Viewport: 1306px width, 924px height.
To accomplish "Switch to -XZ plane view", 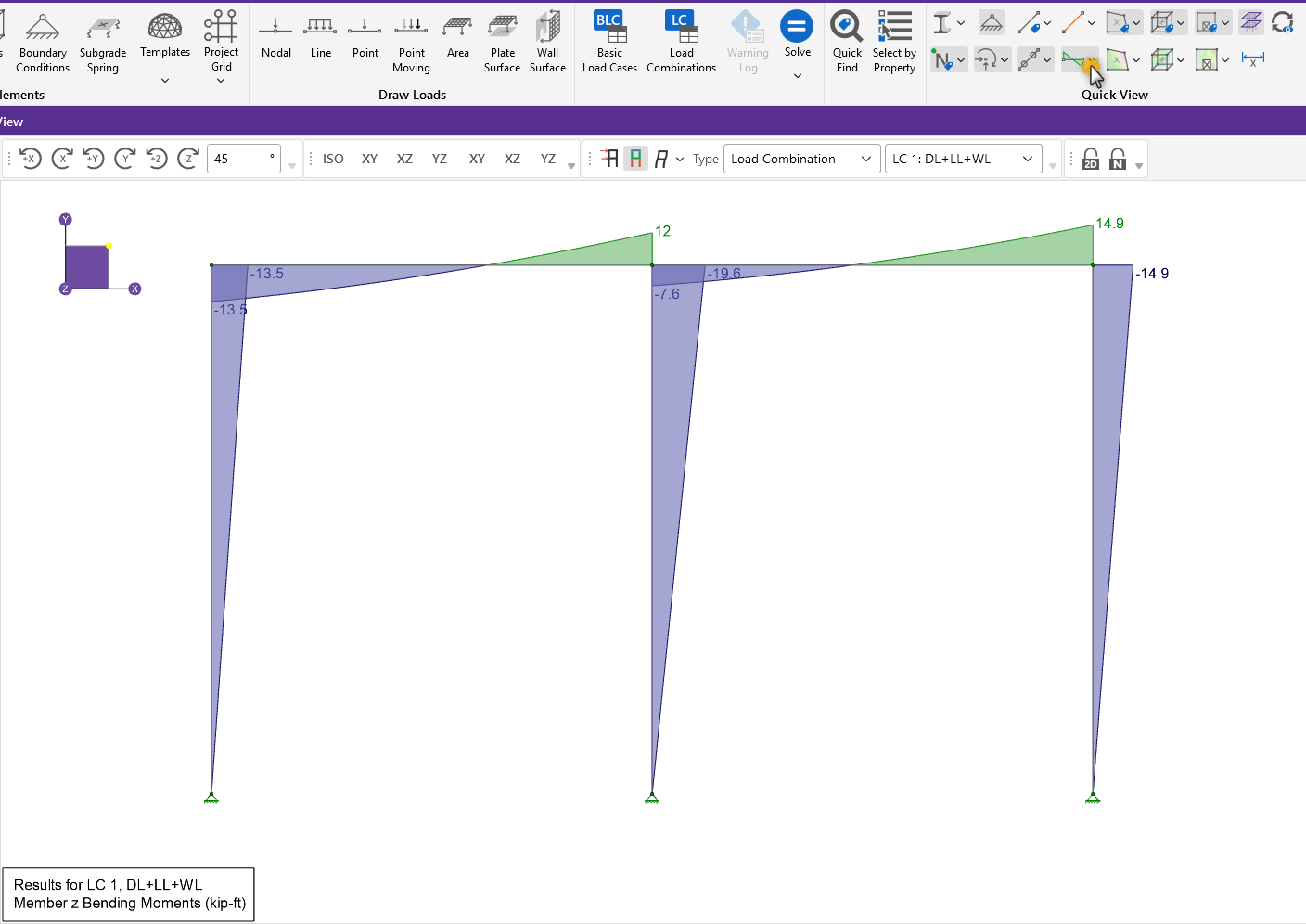I will (x=510, y=159).
